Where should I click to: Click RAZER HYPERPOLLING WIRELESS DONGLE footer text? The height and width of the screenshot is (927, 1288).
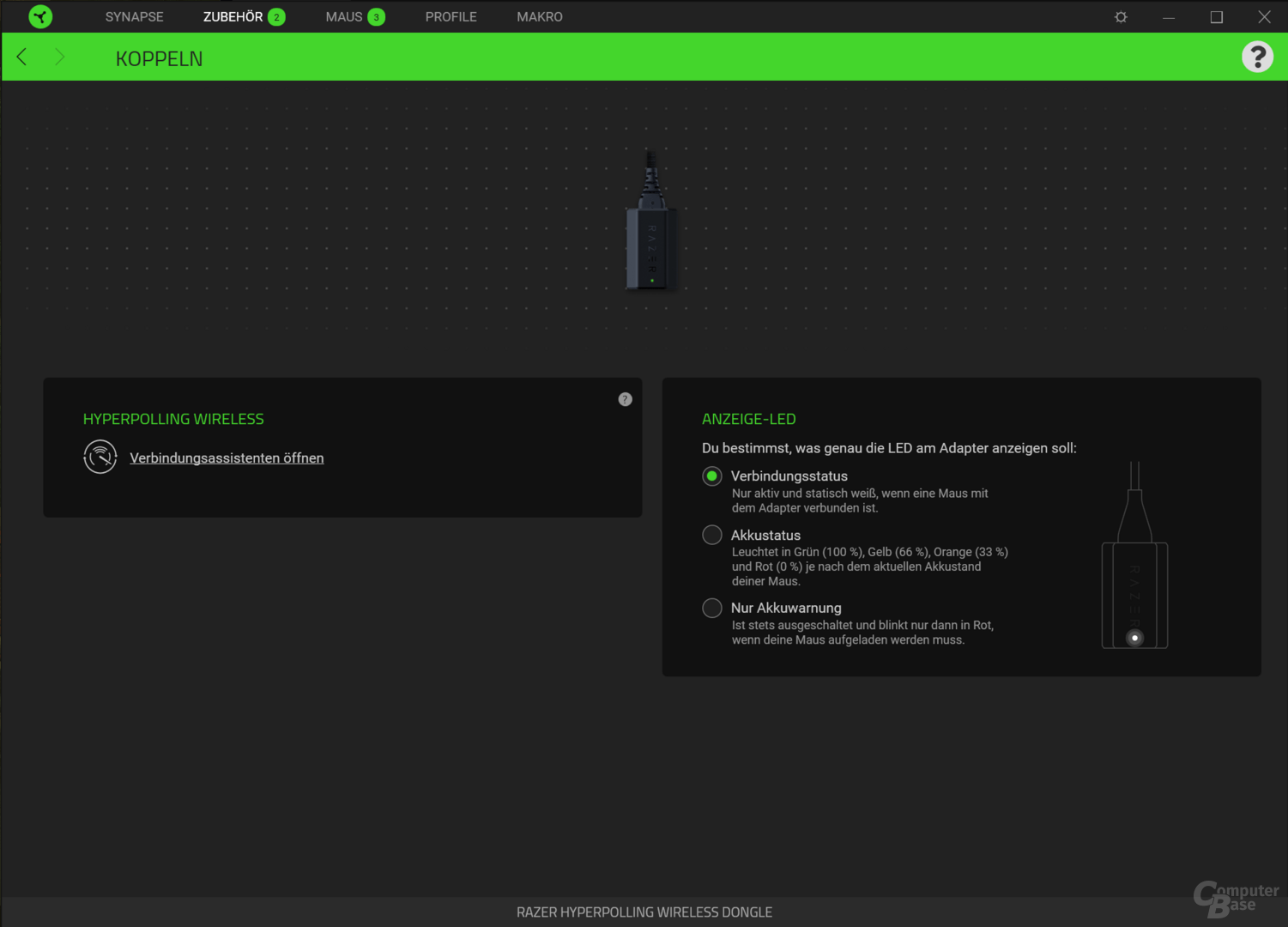coord(644,912)
